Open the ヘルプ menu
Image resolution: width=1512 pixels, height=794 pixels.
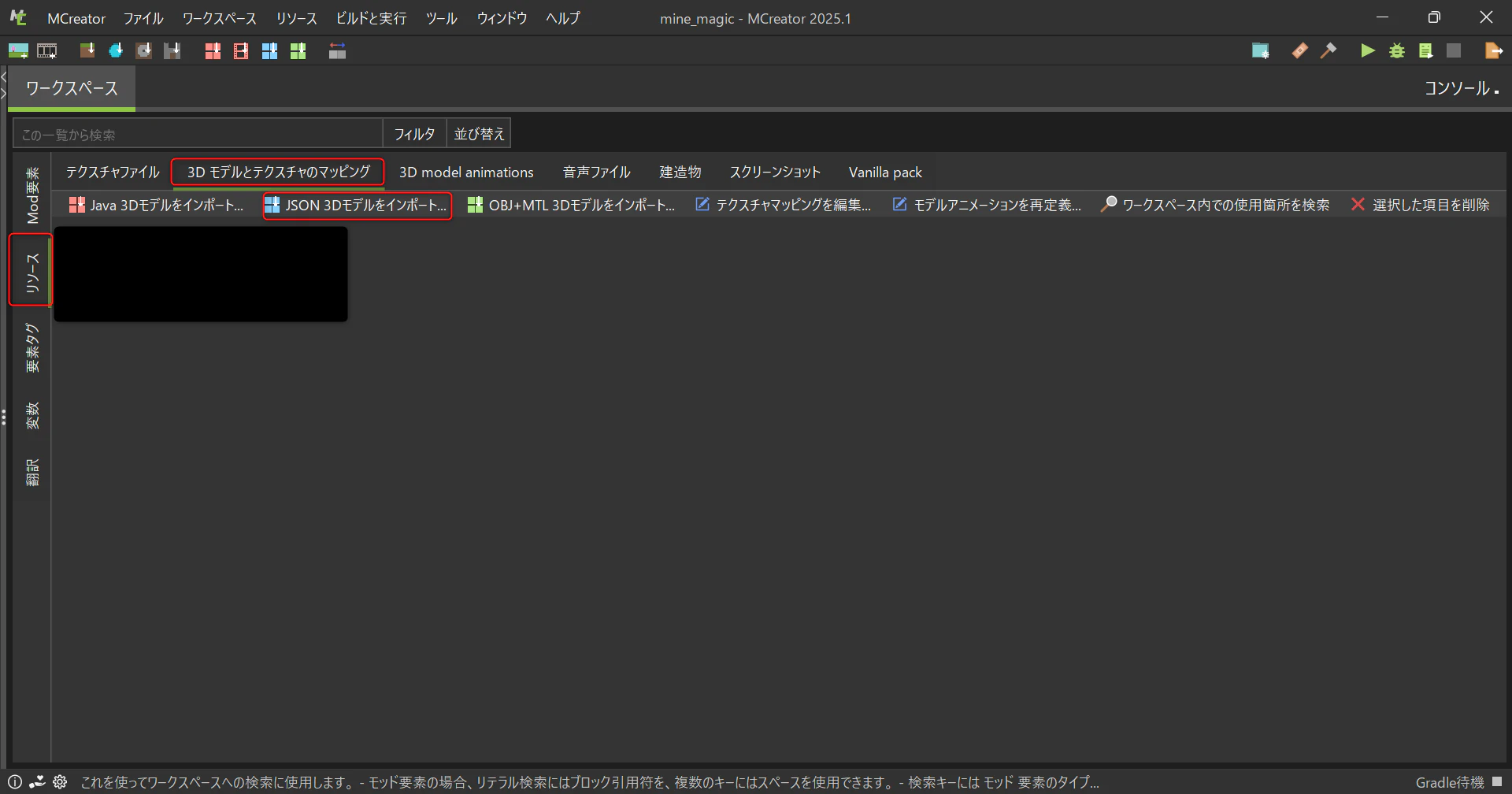point(563,18)
